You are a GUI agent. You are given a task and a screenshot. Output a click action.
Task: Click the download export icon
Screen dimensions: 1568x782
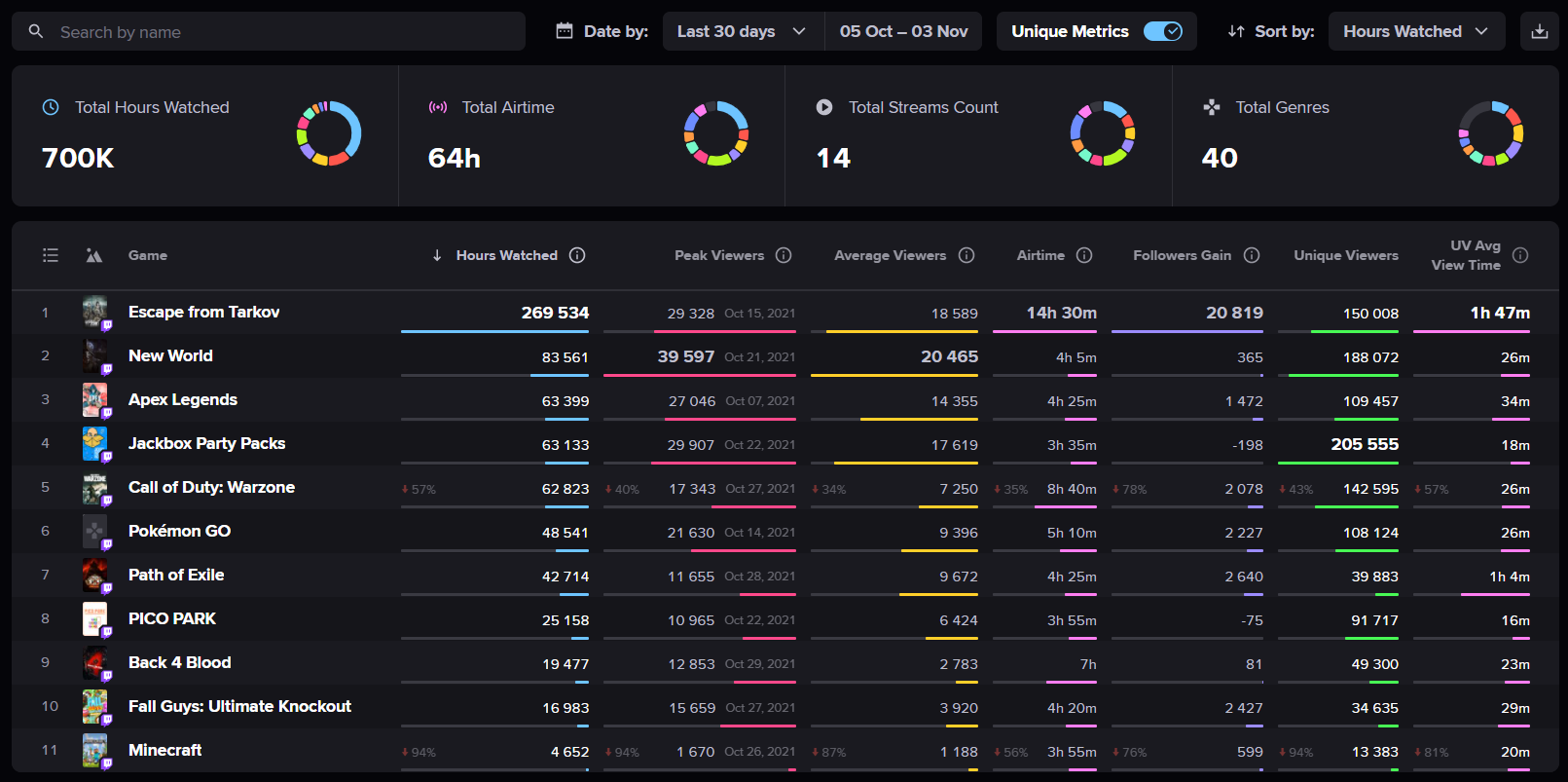pos(1539,31)
